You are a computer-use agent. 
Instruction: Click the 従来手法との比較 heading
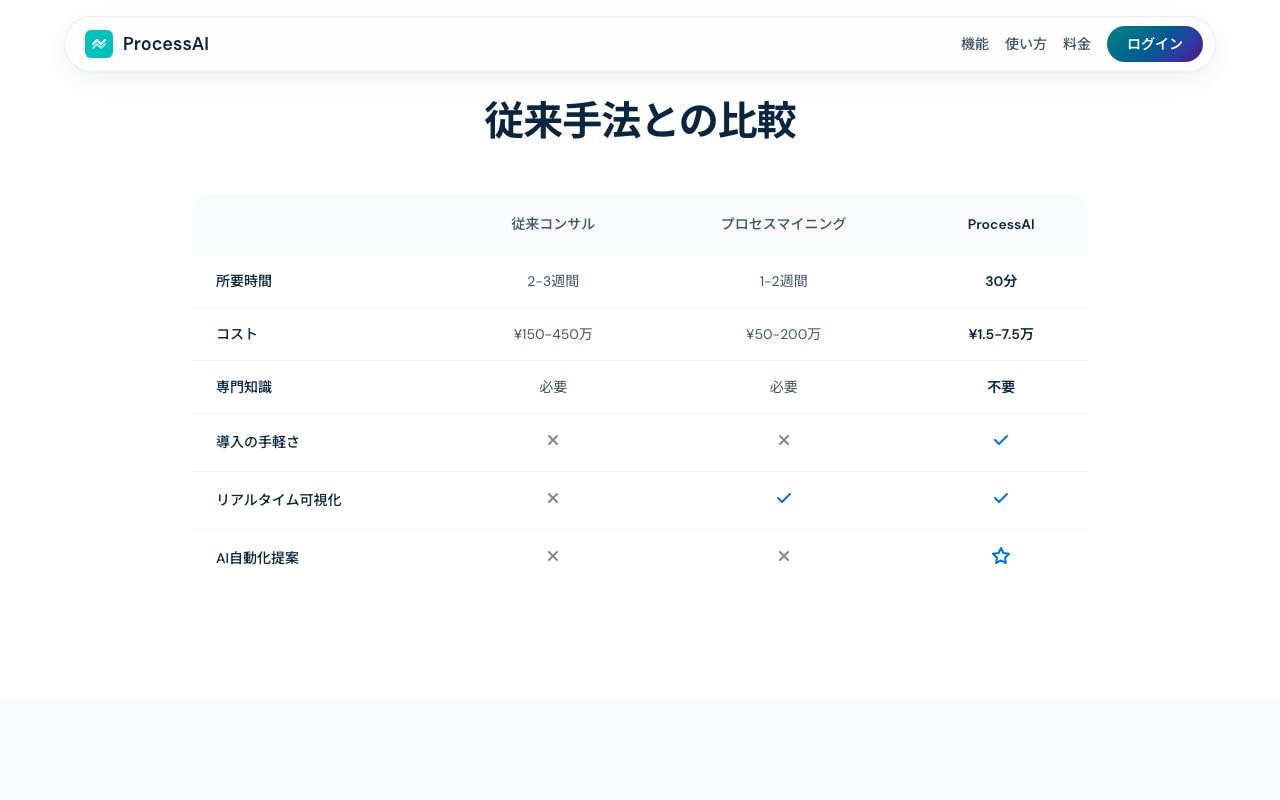pos(640,121)
